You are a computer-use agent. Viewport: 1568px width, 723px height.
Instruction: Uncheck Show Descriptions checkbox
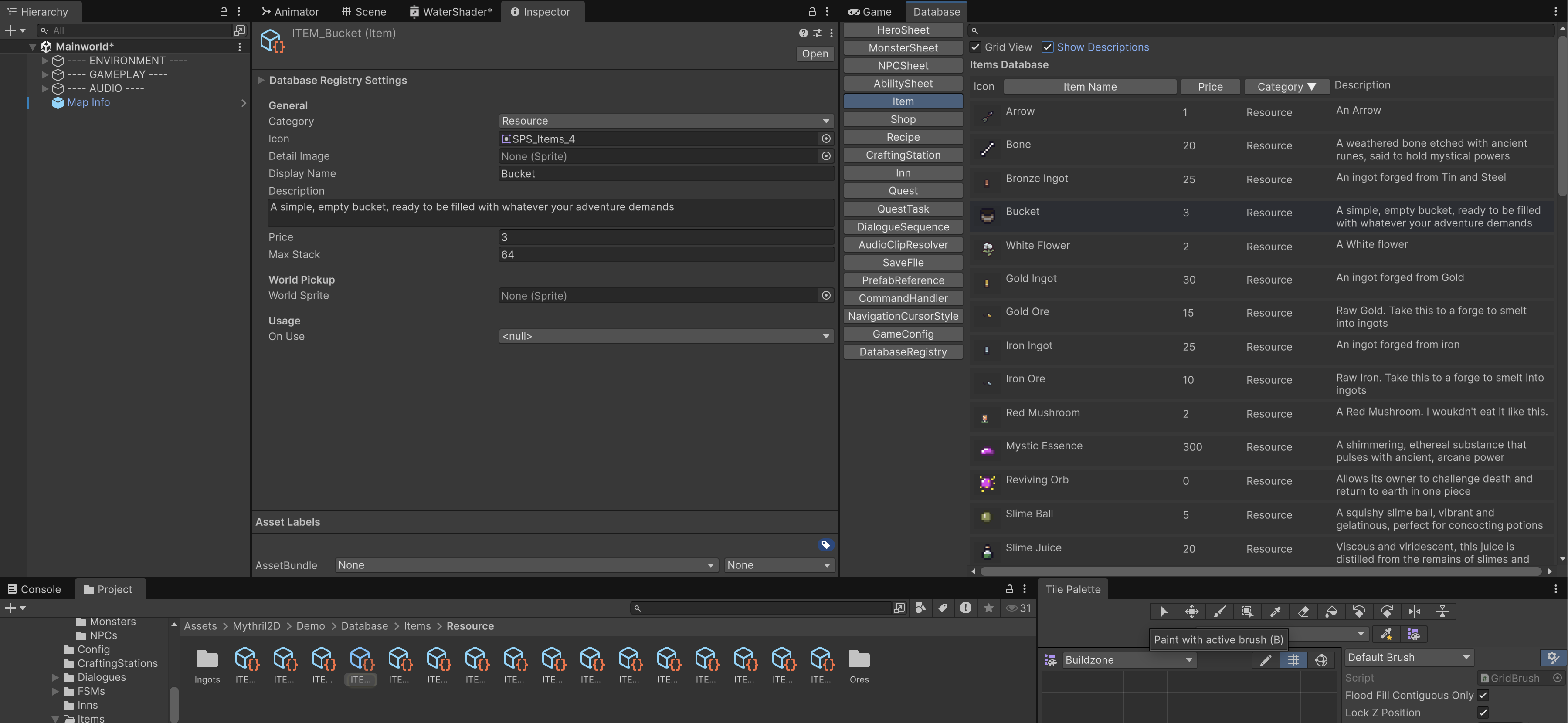pyautogui.click(x=1048, y=47)
